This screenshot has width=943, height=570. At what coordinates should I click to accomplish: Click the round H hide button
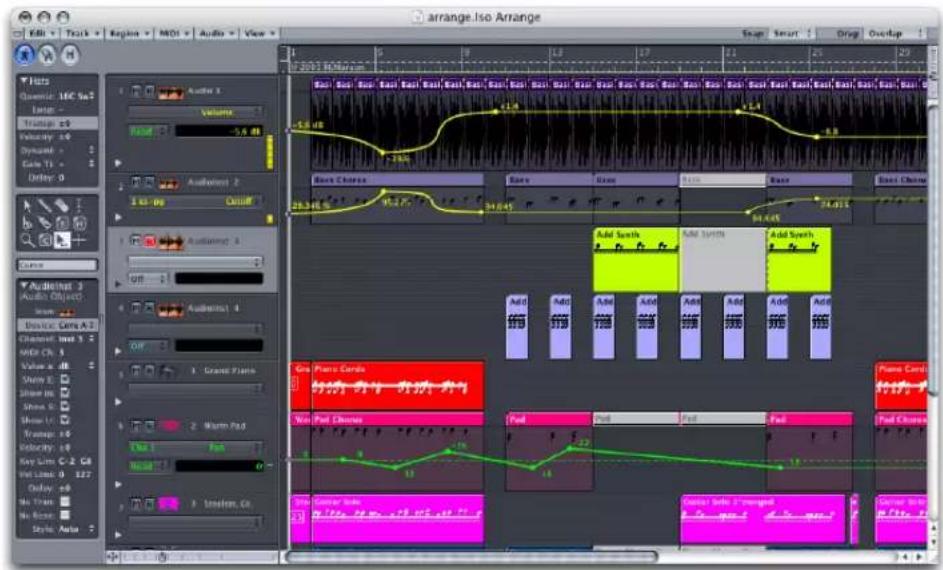click(70, 55)
